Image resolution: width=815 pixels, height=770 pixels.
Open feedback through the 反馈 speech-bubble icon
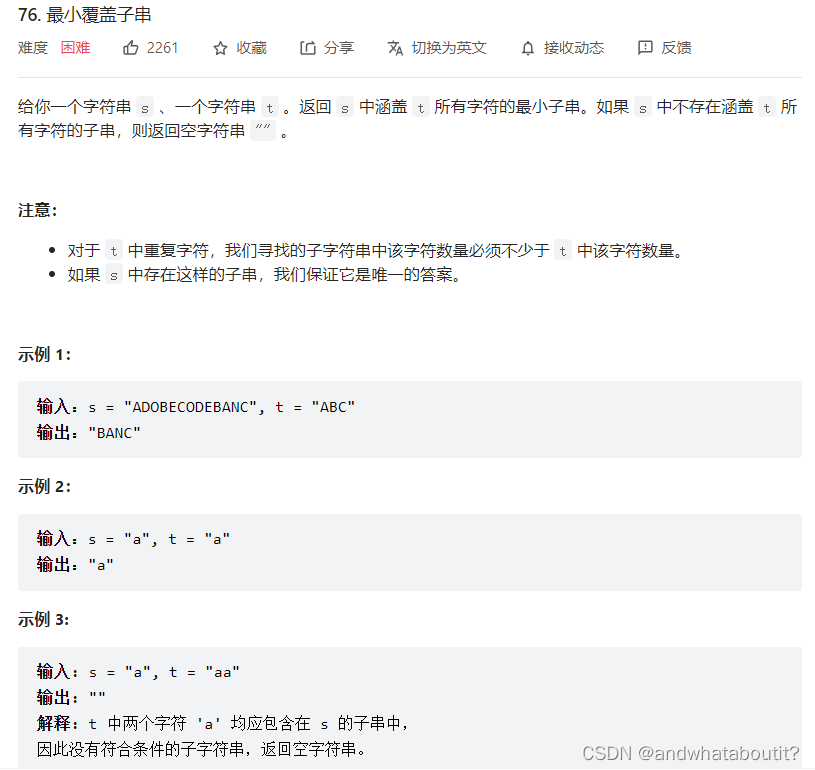point(645,47)
